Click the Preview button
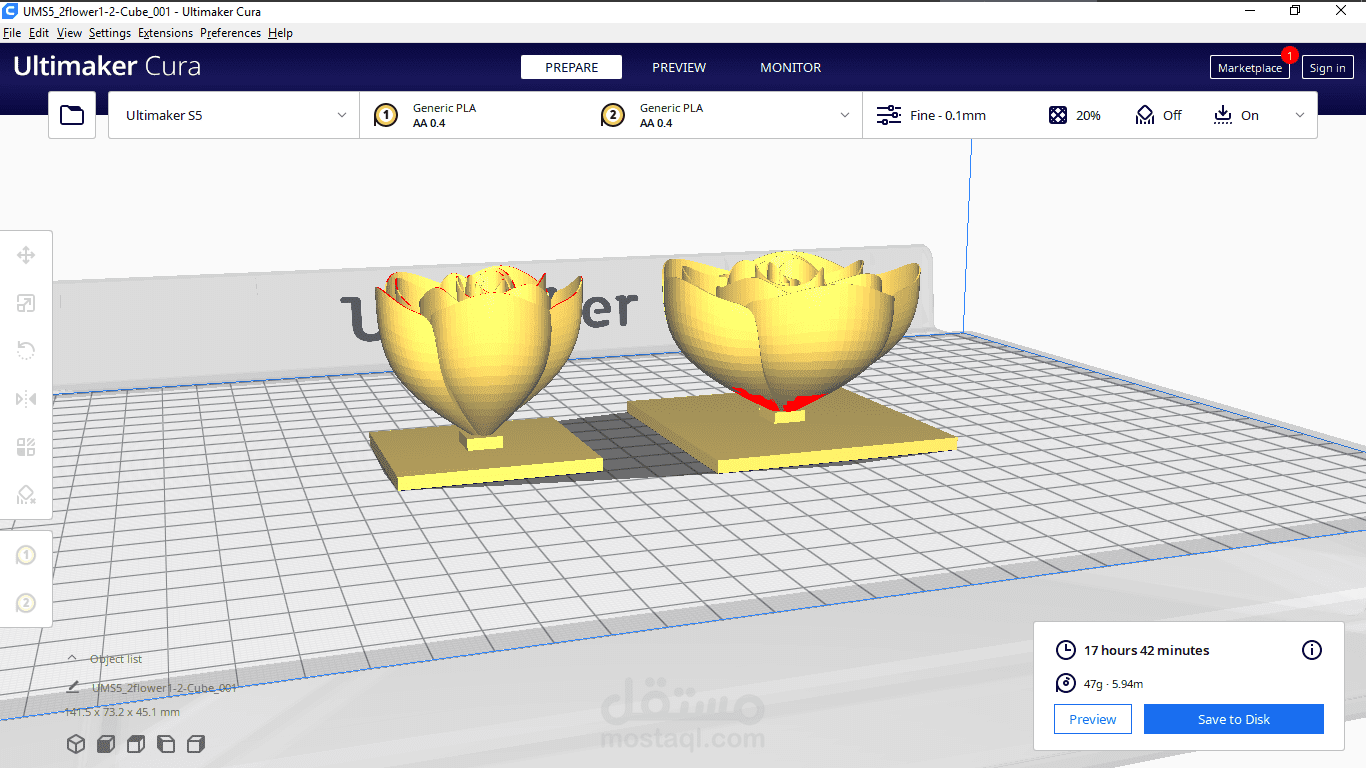 coord(1093,719)
